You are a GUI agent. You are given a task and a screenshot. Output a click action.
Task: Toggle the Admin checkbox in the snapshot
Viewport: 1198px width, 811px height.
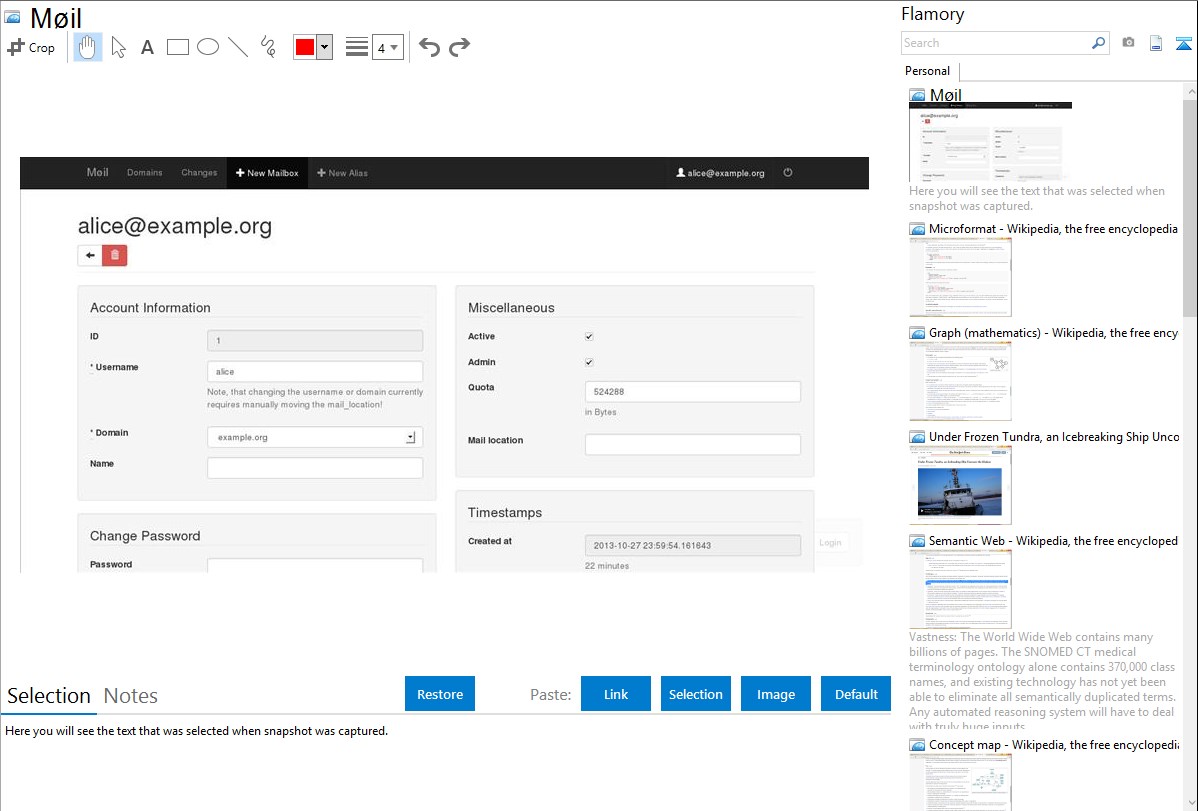(589, 363)
